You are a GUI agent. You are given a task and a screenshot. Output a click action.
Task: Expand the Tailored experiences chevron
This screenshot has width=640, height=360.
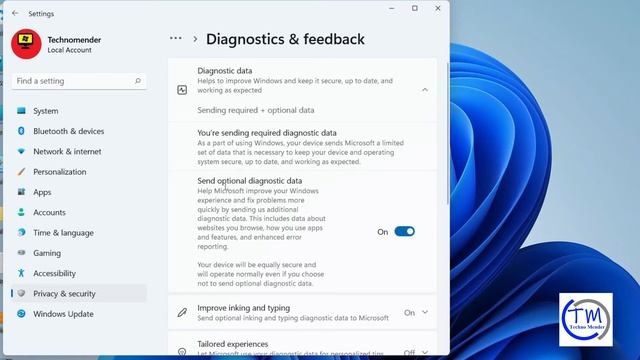425,352
